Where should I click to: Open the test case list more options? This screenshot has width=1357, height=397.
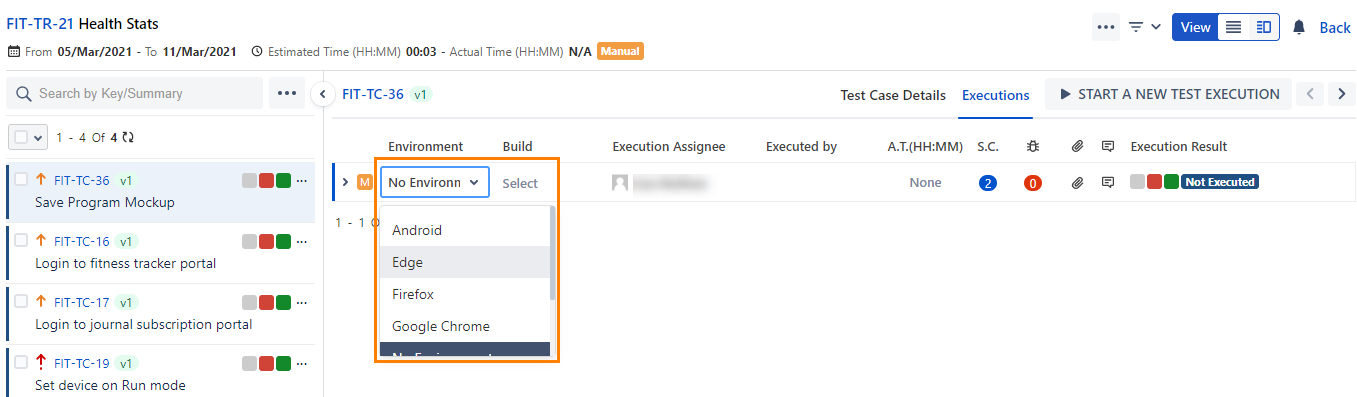pos(287,93)
